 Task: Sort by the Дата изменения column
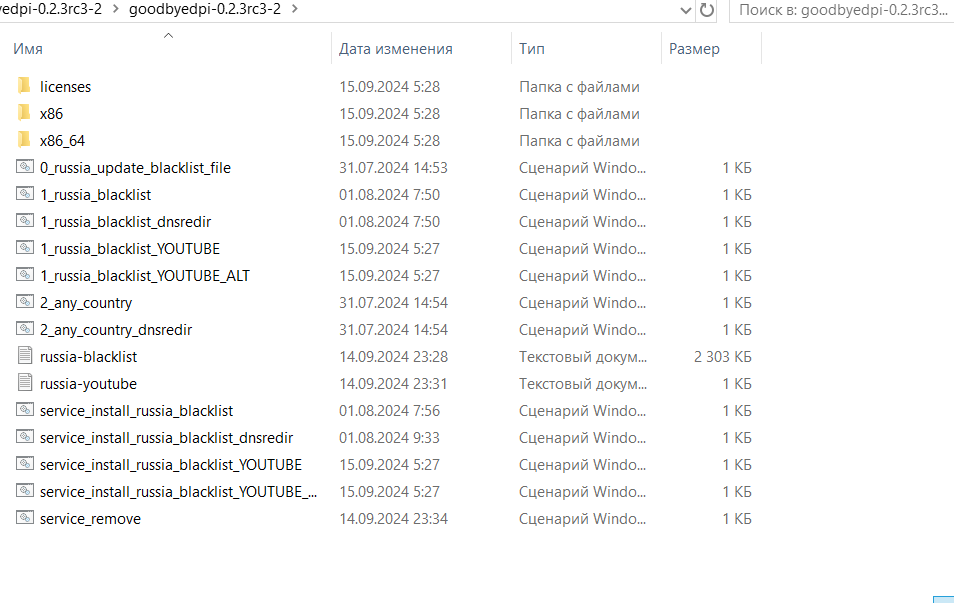[x=395, y=49]
